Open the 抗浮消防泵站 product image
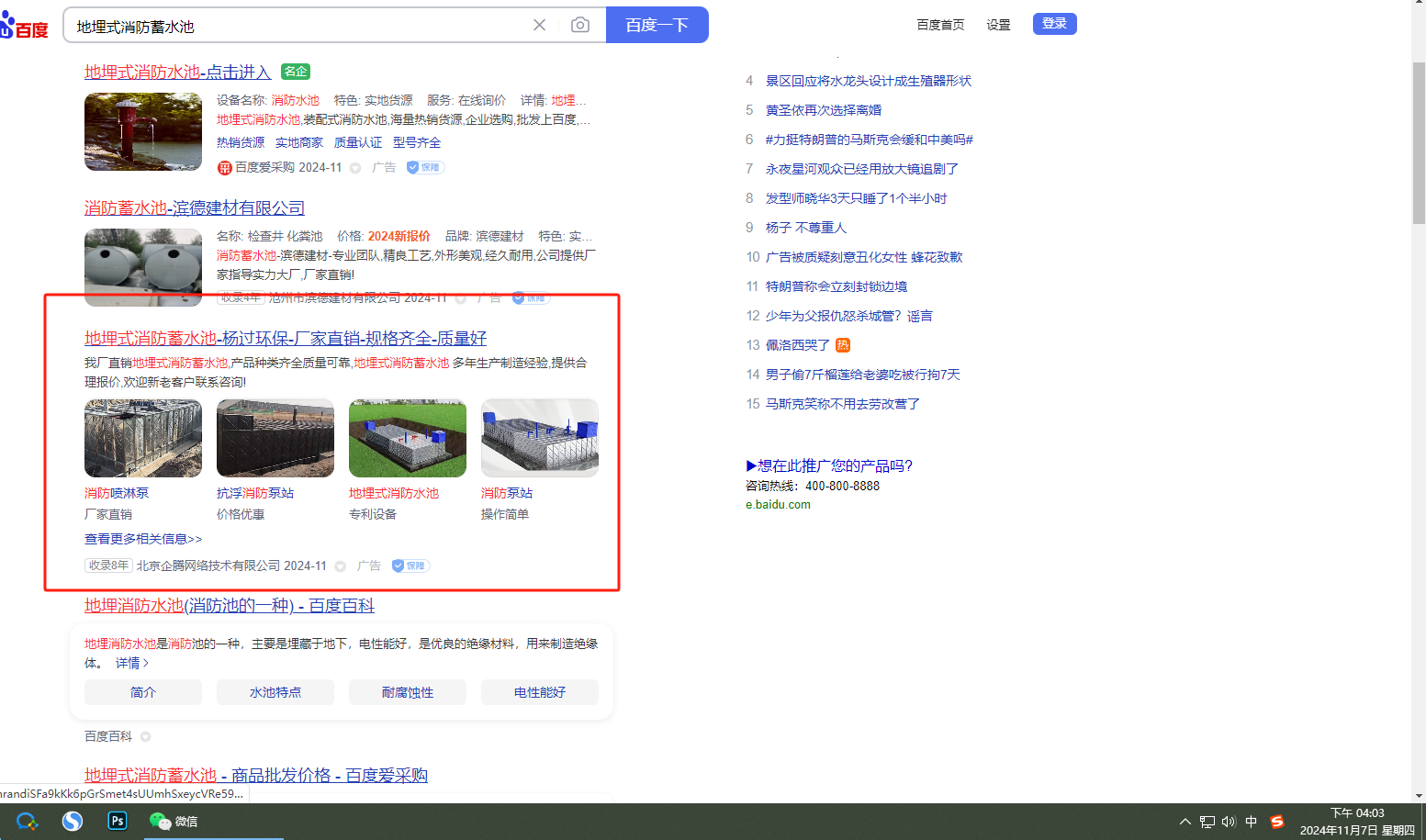The width and height of the screenshot is (1426, 840). (275, 438)
